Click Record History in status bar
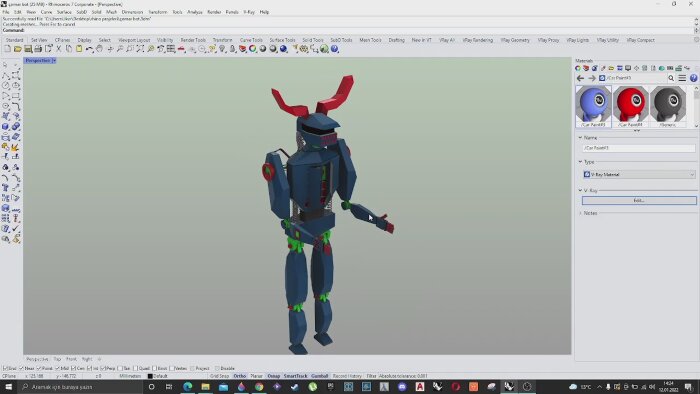The image size is (700, 394). point(347,376)
